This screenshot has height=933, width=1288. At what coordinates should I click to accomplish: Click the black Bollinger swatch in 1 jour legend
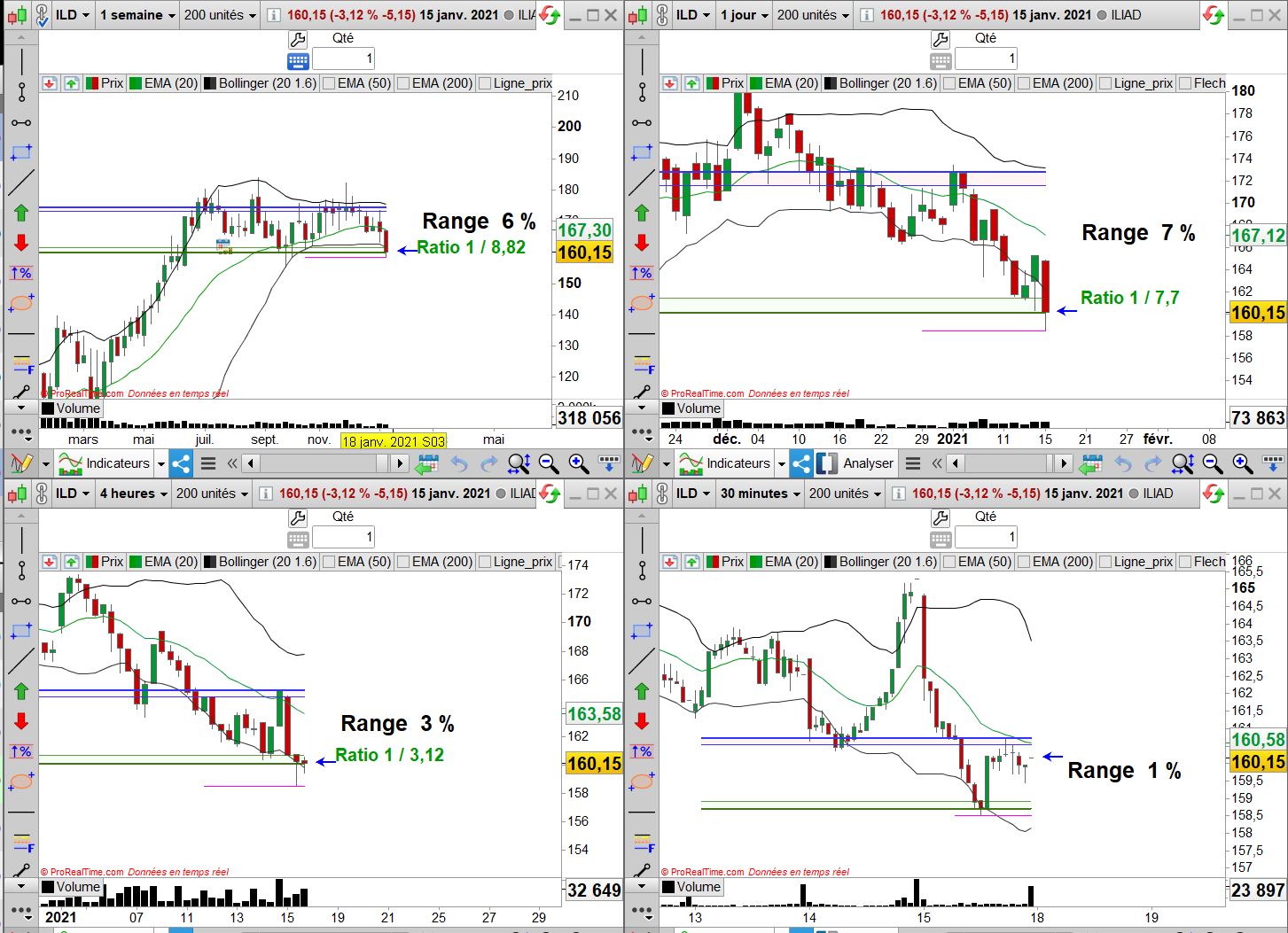coord(831,83)
